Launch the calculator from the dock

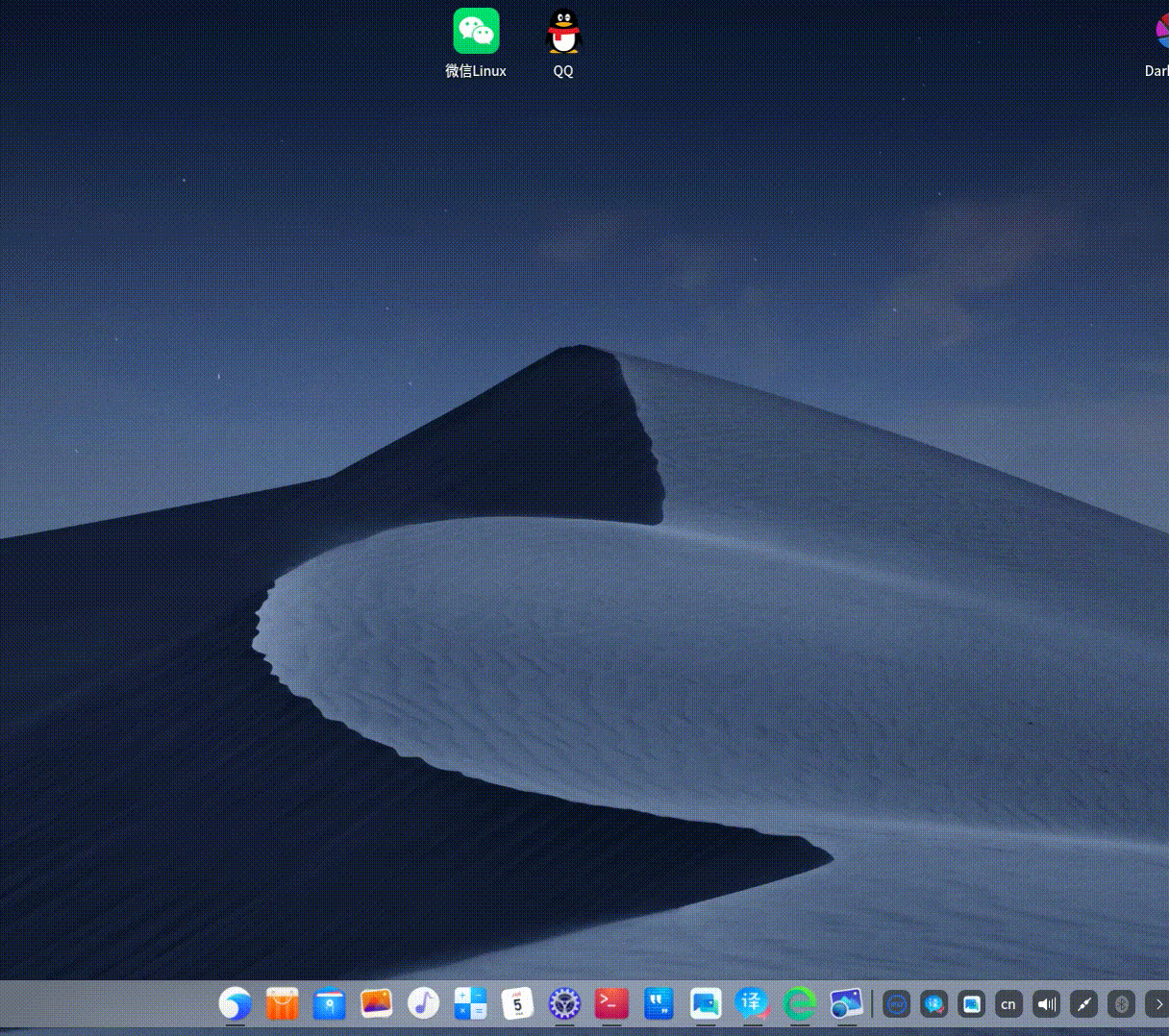[x=470, y=1004]
